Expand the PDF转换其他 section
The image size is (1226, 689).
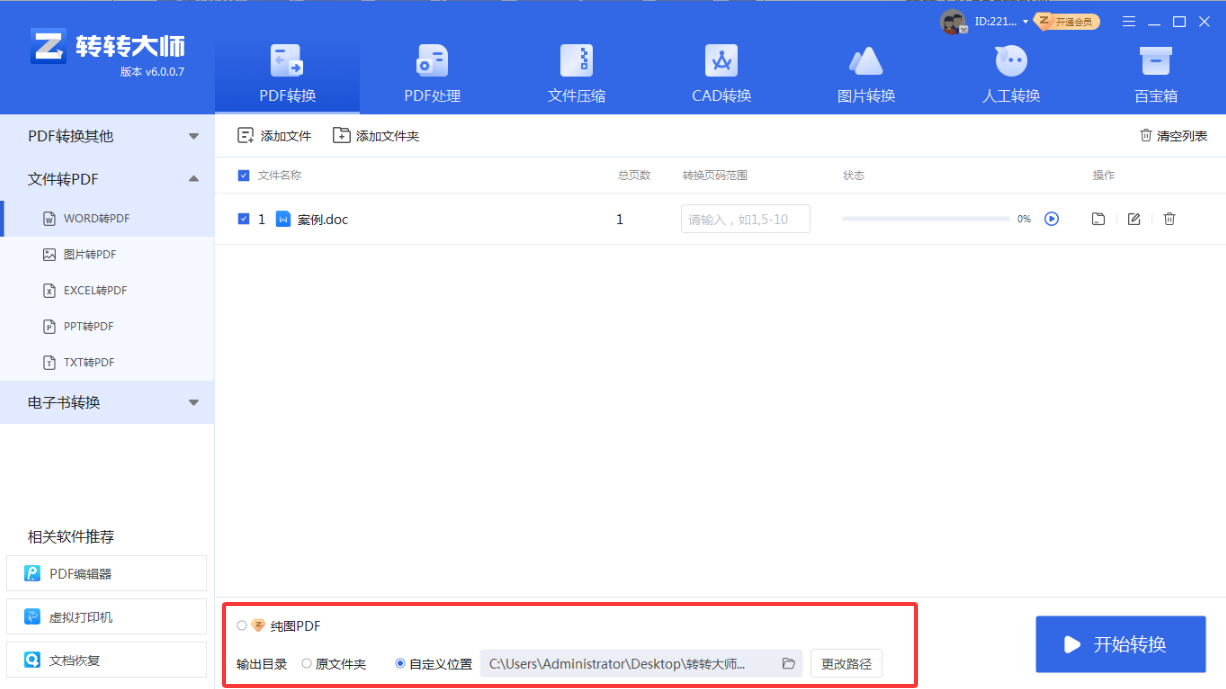[107, 136]
